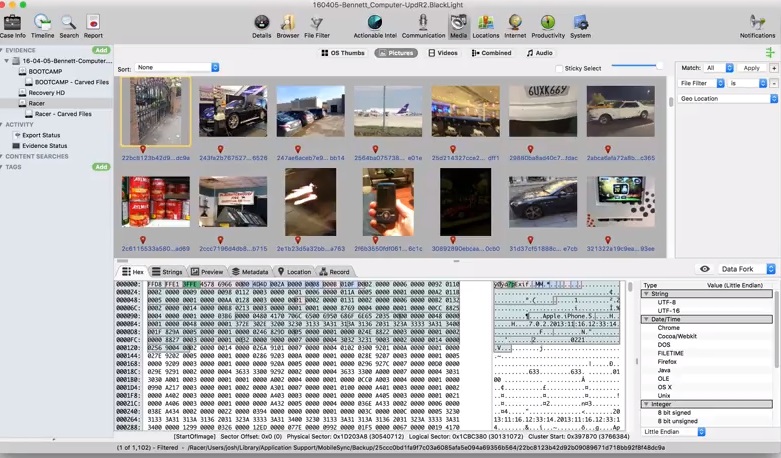Switch to the Metadata tab

click(250, 271)
